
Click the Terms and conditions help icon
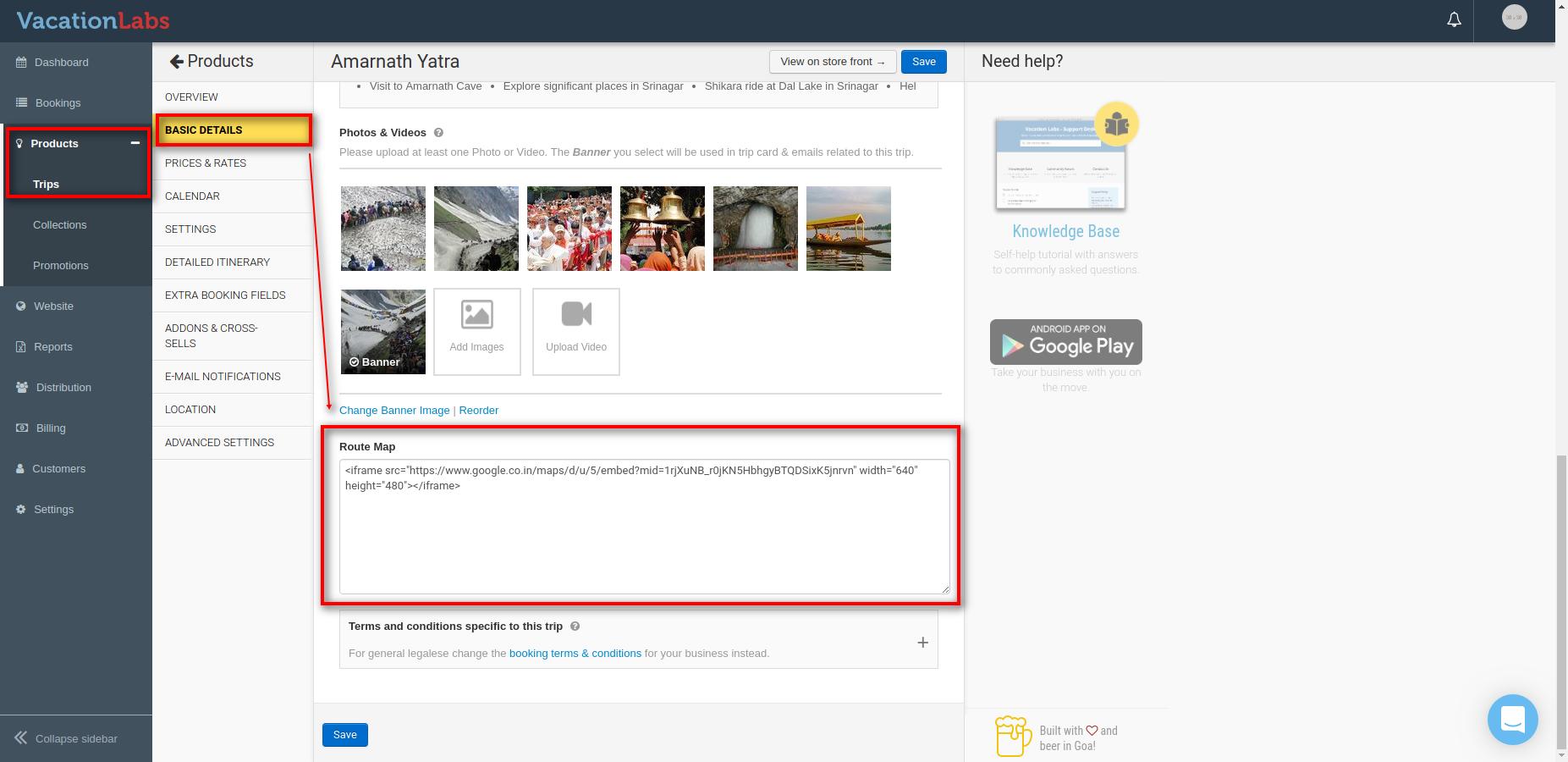tap(575, 627)
